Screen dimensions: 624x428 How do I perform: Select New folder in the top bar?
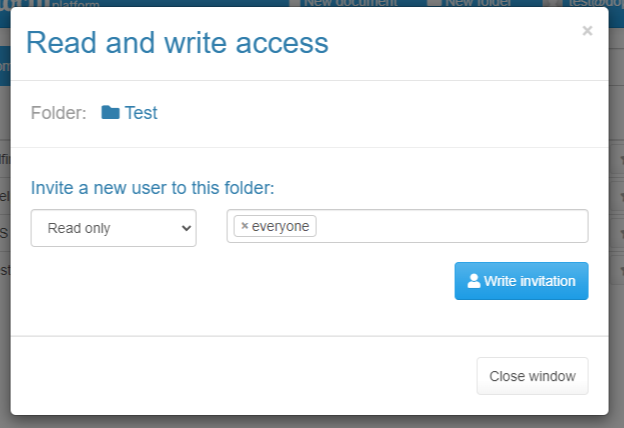pyautogui.click(x=478, y=3)
